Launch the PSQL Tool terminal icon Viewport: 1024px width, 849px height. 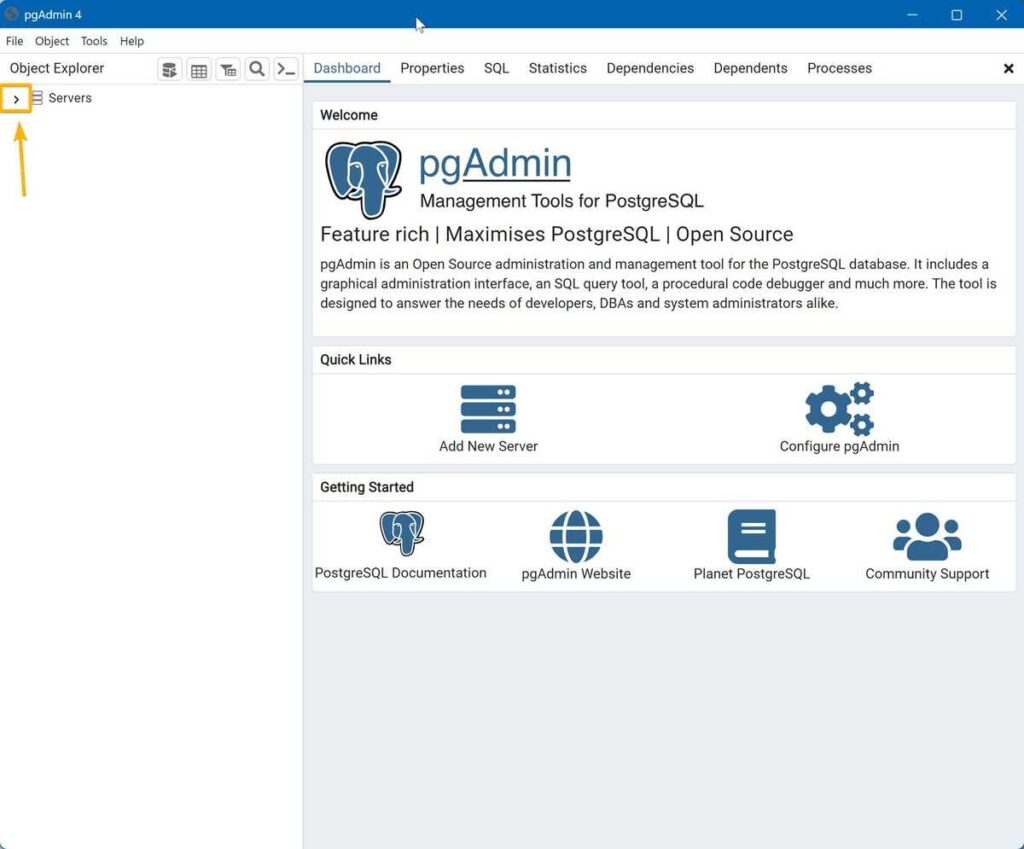pos(286,69)
